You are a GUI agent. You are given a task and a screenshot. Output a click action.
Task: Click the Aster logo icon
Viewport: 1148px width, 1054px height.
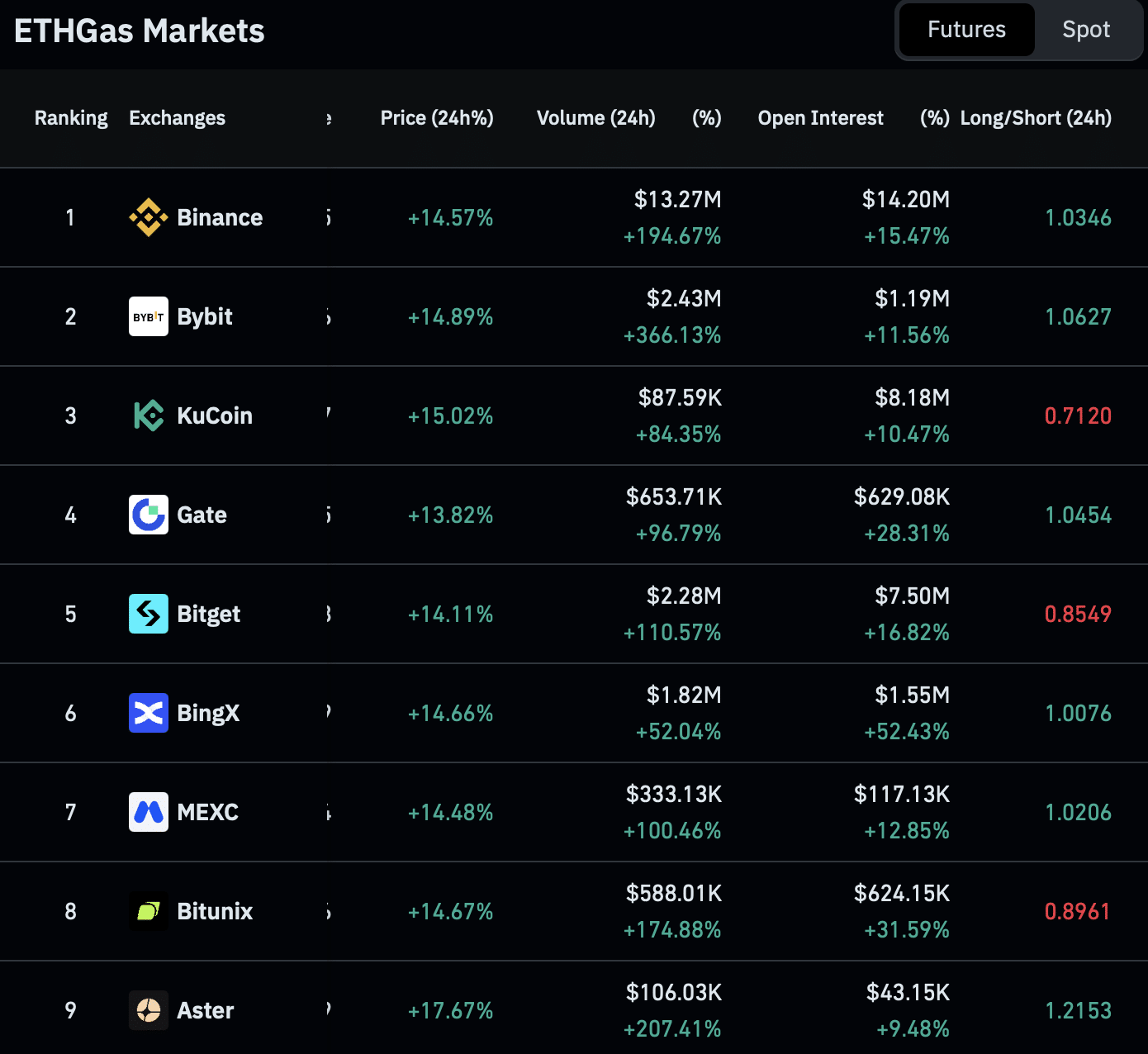[x=149, y=1010]
